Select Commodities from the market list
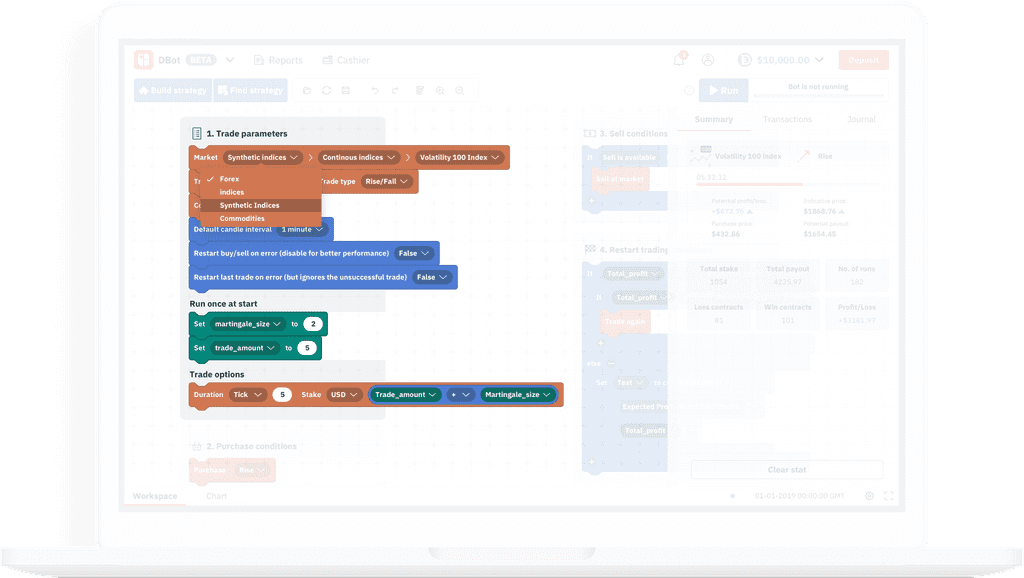The image size is (1024, 578). click(242, 218)
